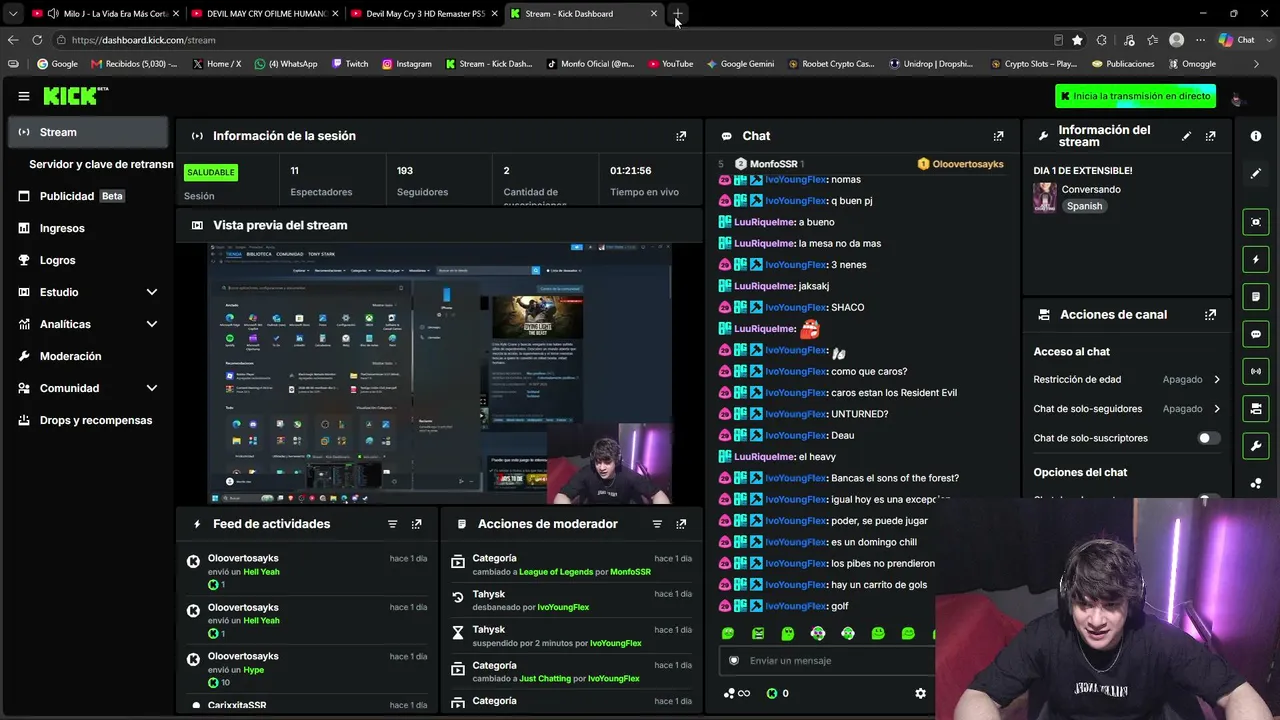Screen dimensions: 1280x720
Task: Click the info icon in right rail
Action: click(x=1256, y=136)
